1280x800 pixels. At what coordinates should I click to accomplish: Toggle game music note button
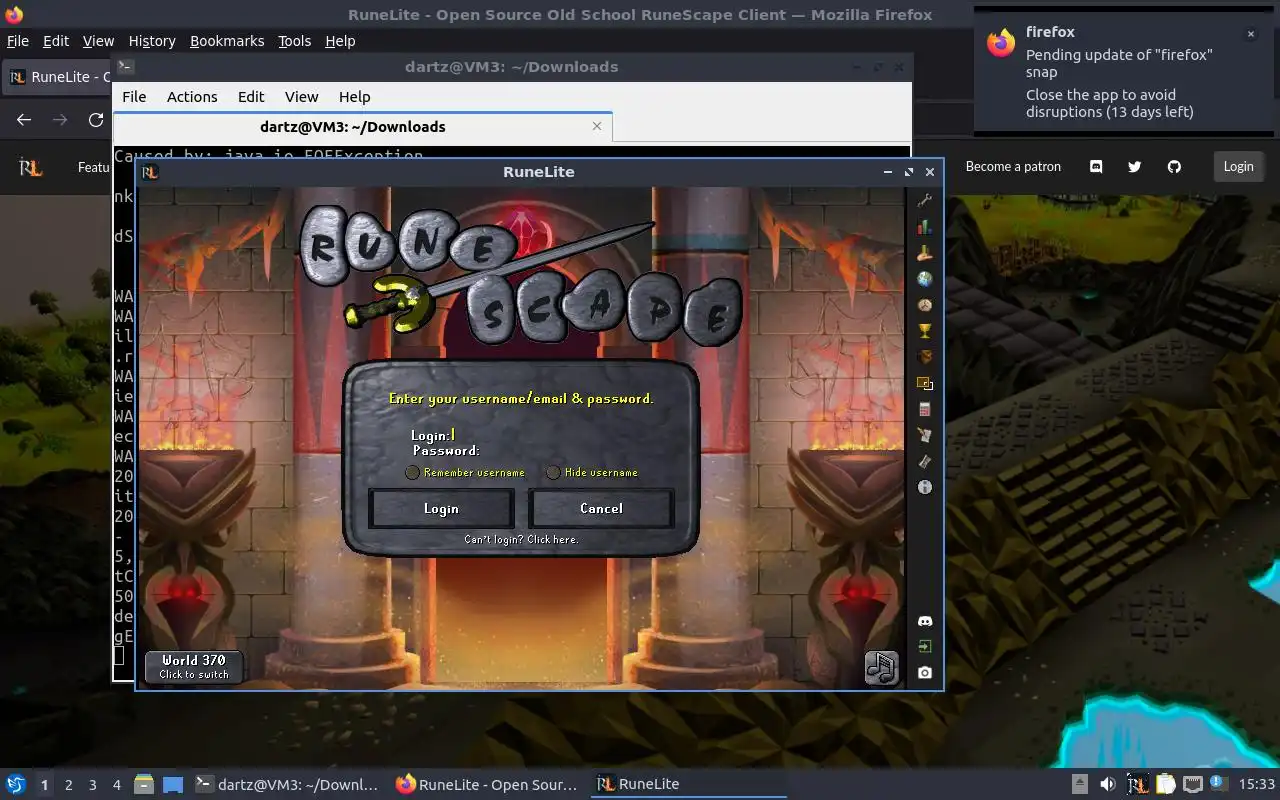881,667
